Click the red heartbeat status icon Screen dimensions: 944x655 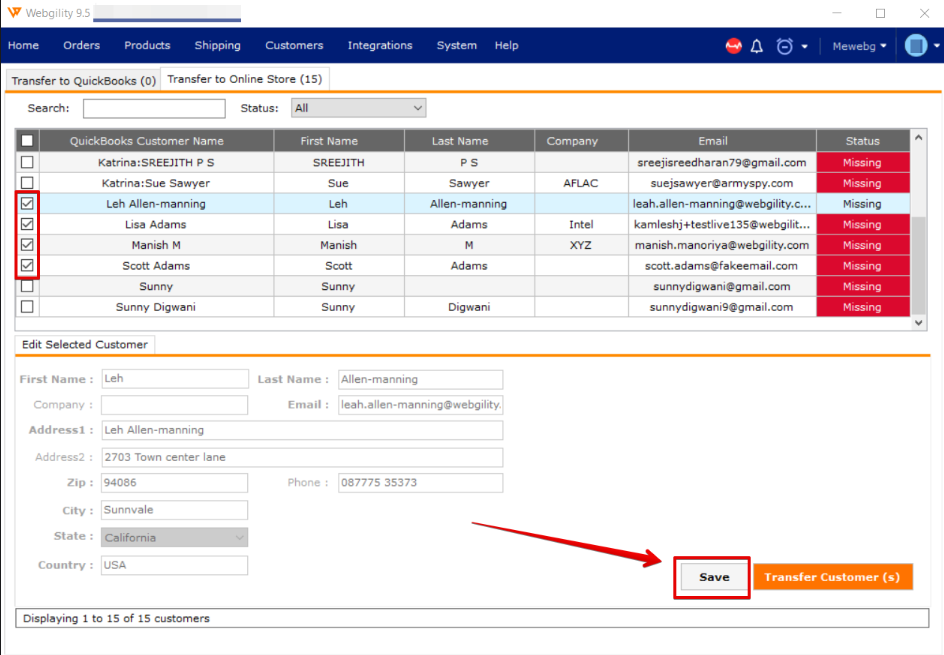coord(733,46)
